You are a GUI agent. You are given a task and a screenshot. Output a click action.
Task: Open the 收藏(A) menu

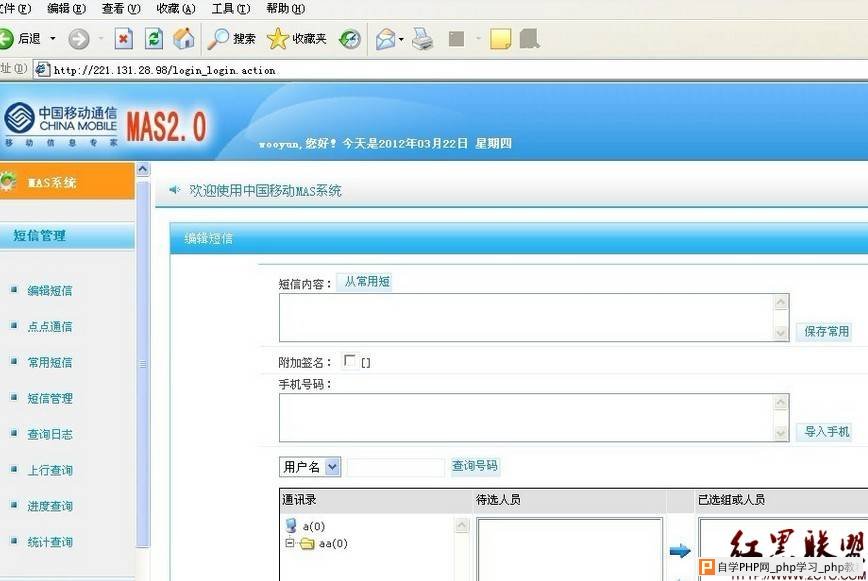pyautogui.click(x=176, y=8)
